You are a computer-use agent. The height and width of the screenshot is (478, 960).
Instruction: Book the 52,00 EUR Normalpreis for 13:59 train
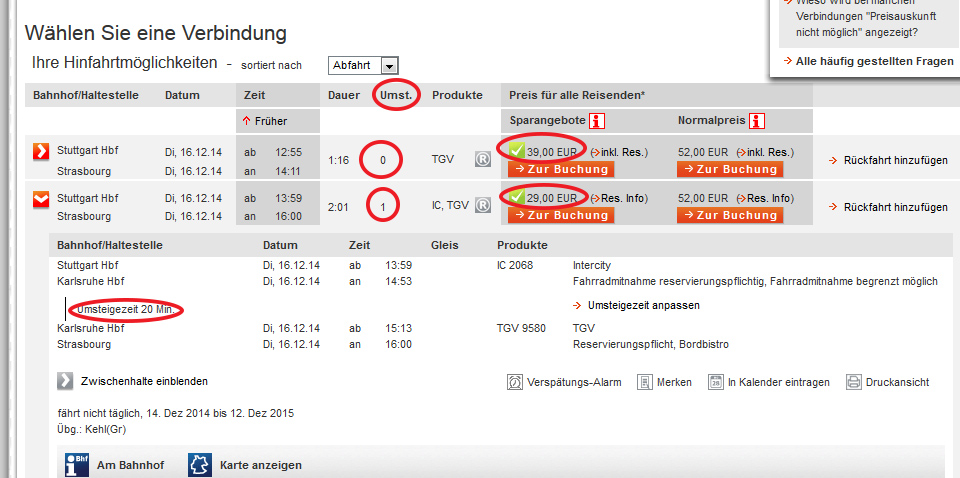(x=730, y=215)
